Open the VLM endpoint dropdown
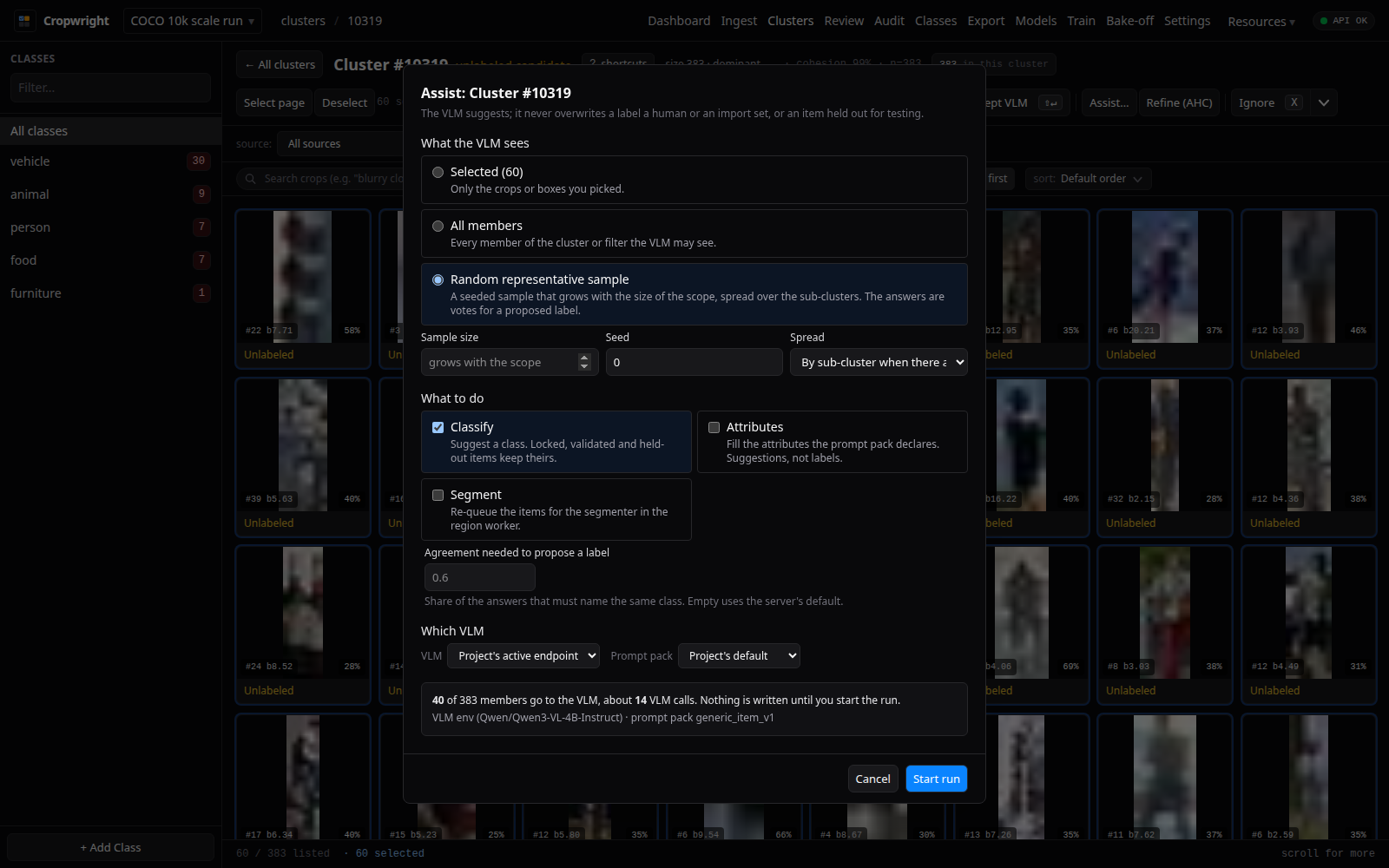This screenshot has width=1389, height=868. (x=523, y=656)
